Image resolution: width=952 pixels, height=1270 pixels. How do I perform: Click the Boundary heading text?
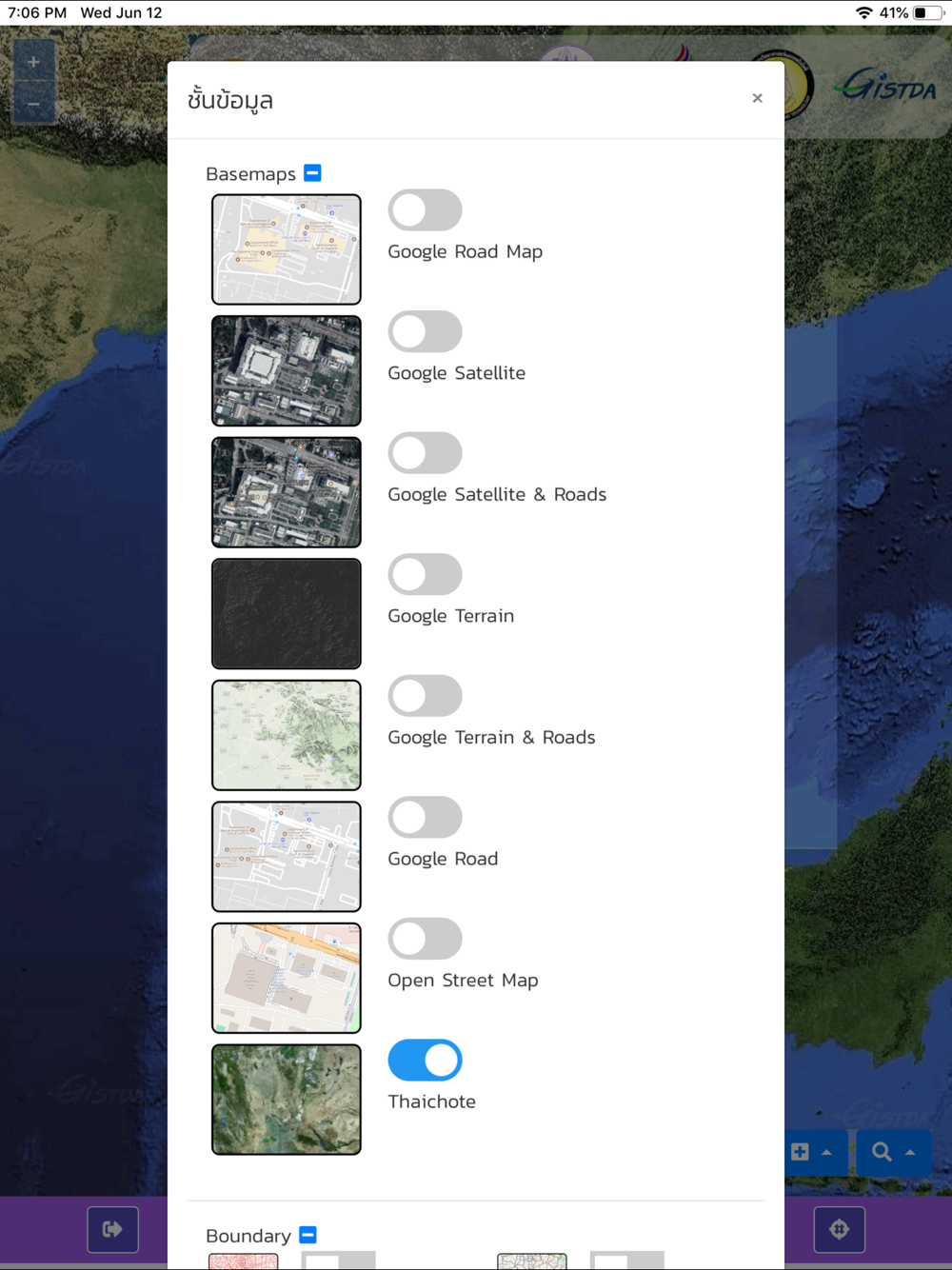(248, 1236)
